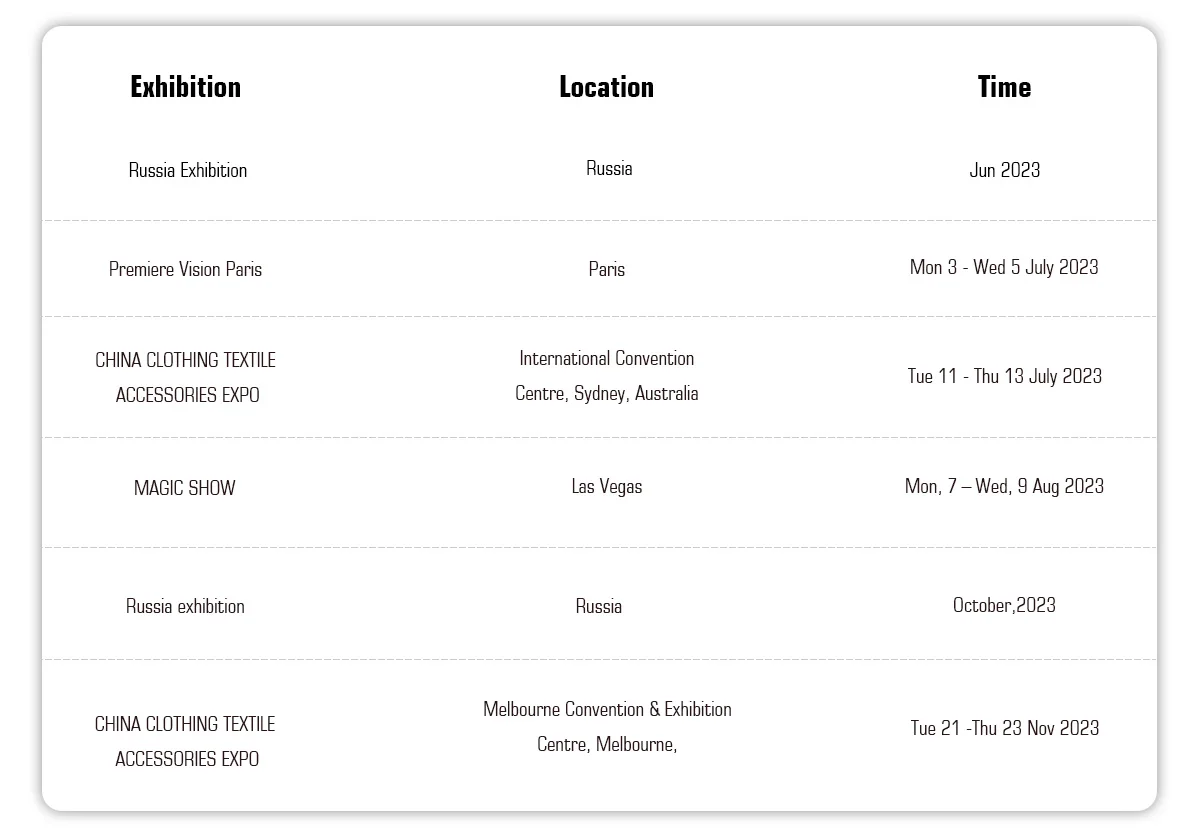Click the Las Vegas location cell
The height and width of the screenshot is (833, 1200).
[x=607, y=487]
